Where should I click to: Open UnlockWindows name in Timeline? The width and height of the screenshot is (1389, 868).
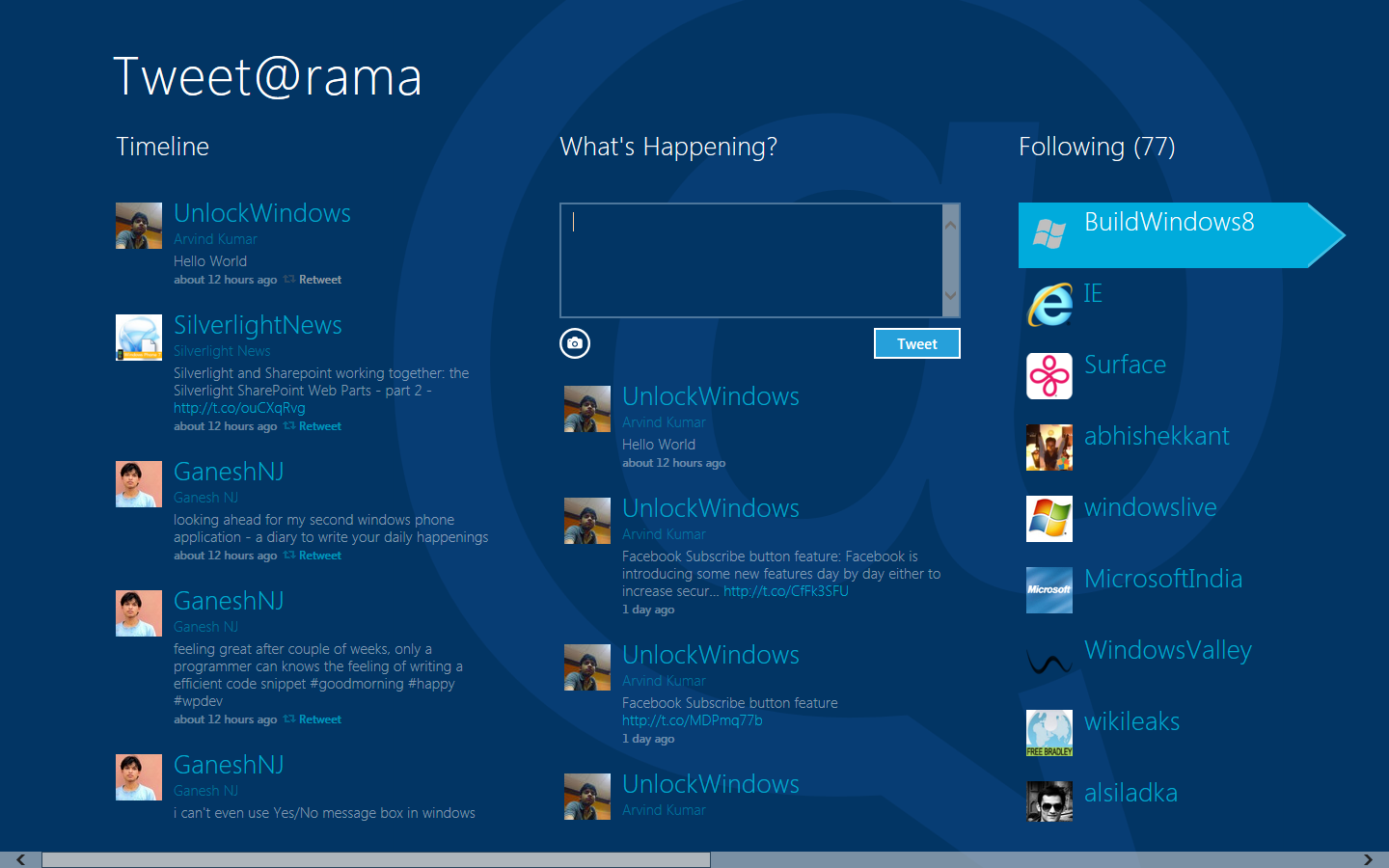[x=262, y=213]
